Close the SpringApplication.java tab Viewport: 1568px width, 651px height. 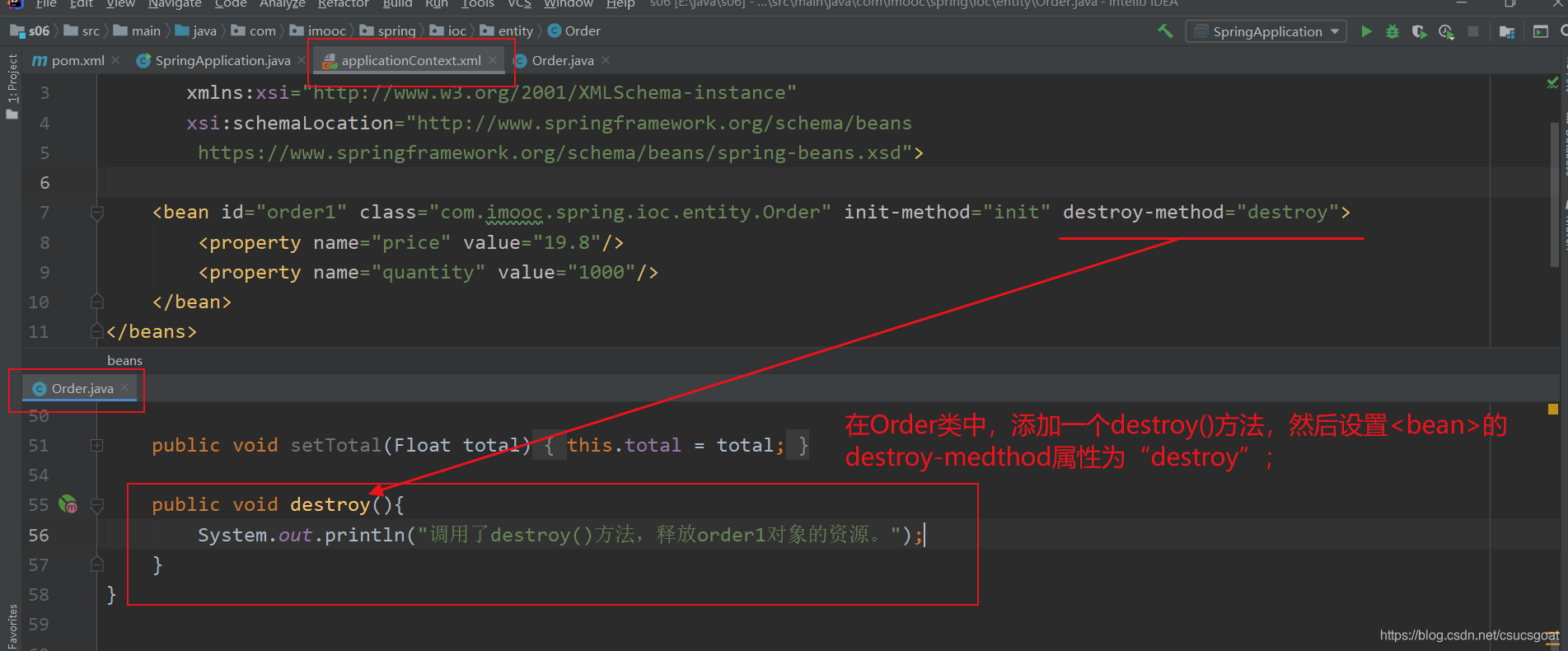tap(301, 60)
